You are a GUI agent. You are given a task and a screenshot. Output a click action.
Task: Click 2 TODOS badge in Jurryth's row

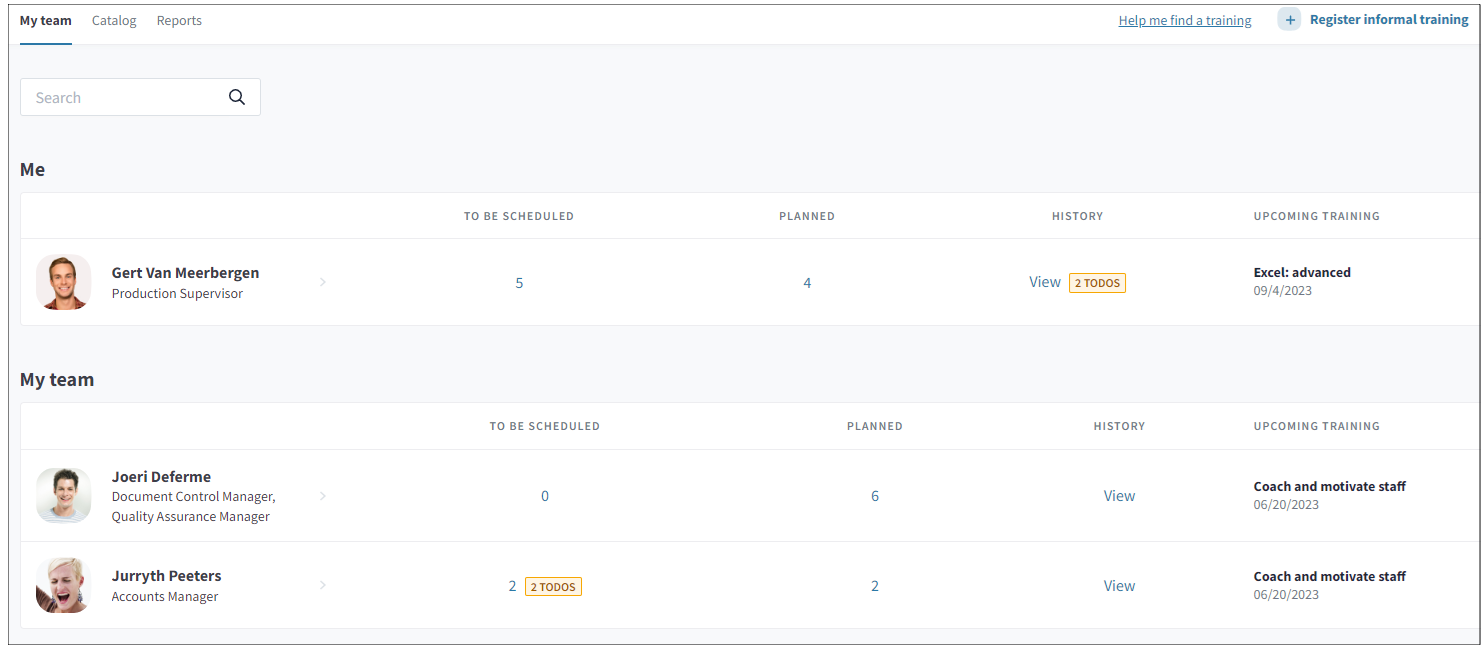point(553,587)
